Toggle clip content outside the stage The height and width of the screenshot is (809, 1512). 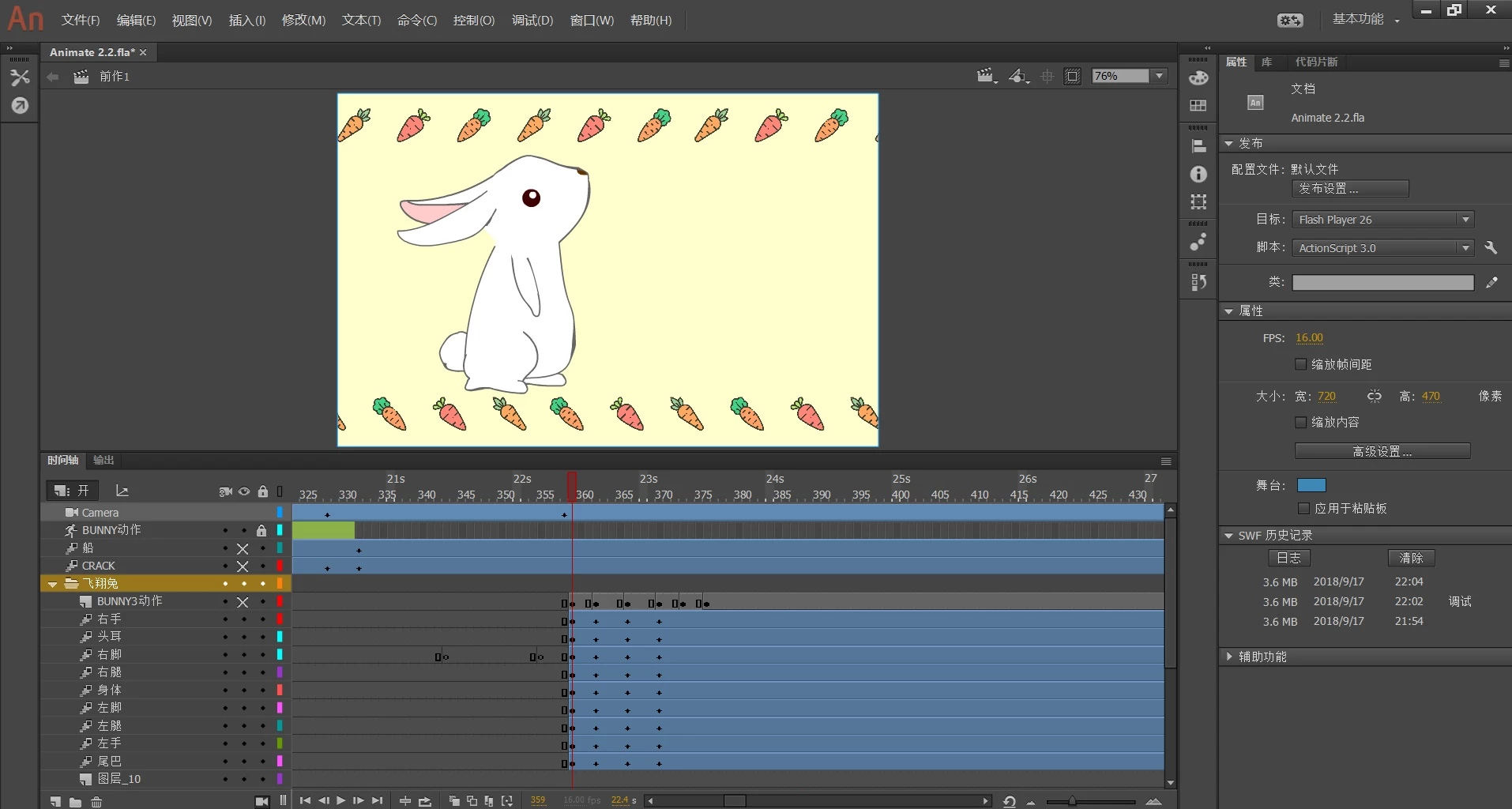[x=1072, y=76]
